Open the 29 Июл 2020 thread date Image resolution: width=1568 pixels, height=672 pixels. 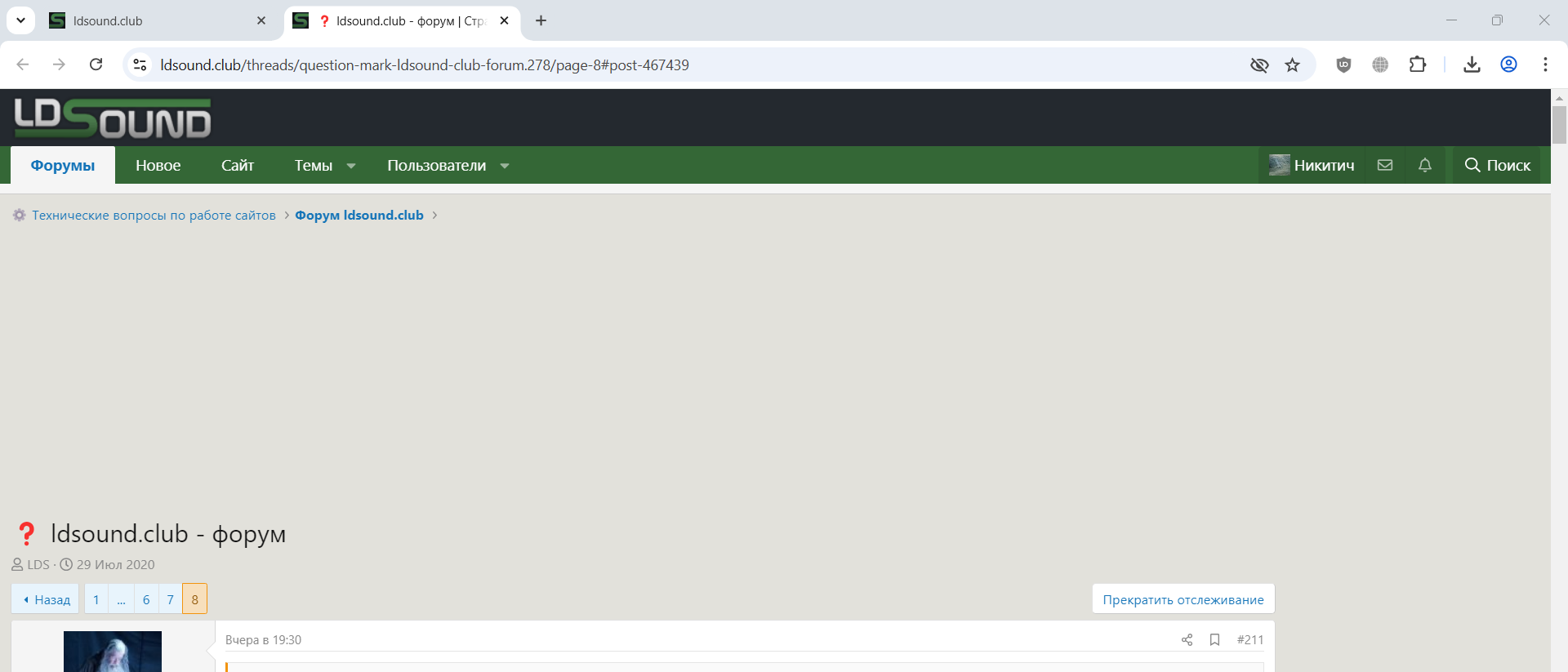point(115,564)
